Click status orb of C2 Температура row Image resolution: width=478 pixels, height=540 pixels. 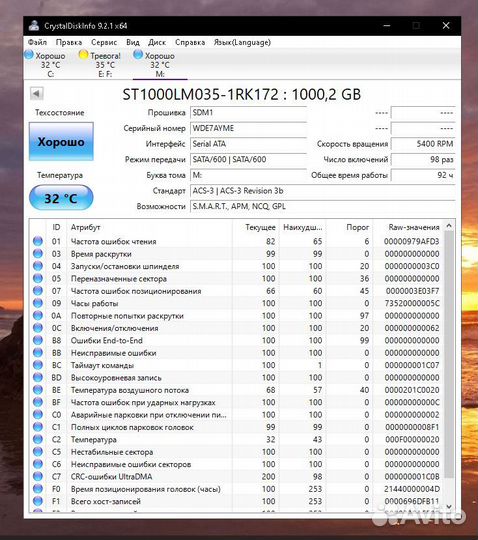point(38,439)
